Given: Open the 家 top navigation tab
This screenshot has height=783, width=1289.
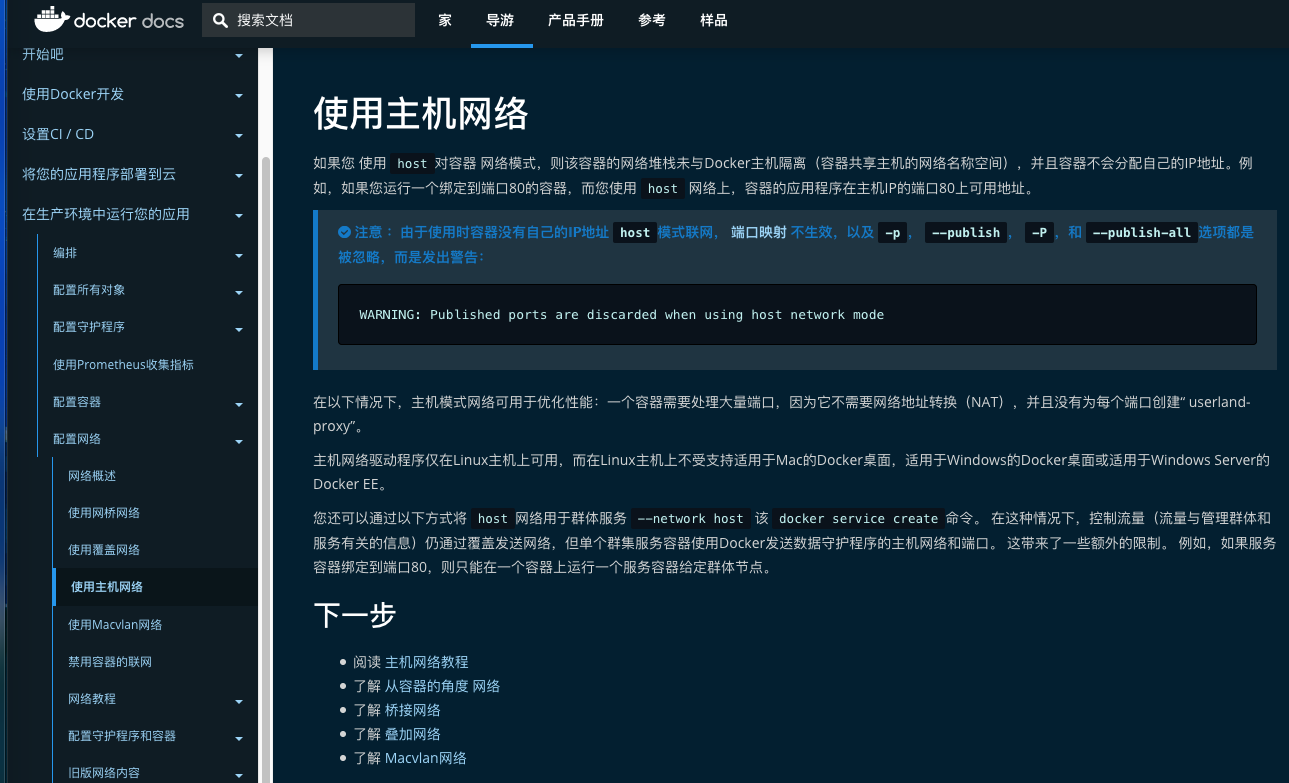Looking at the screenshot, I should 445,20.
